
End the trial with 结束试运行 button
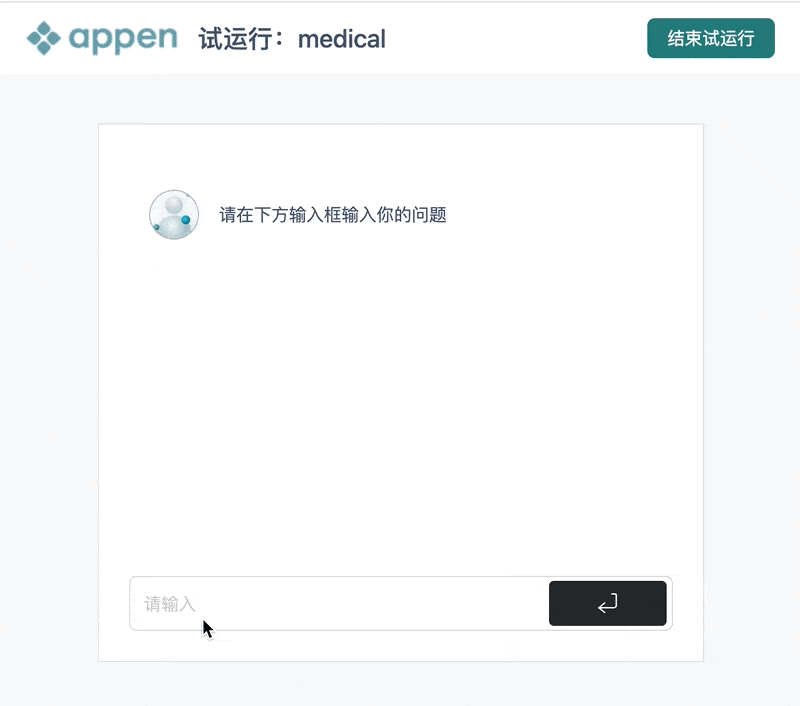tap(711, 38)
